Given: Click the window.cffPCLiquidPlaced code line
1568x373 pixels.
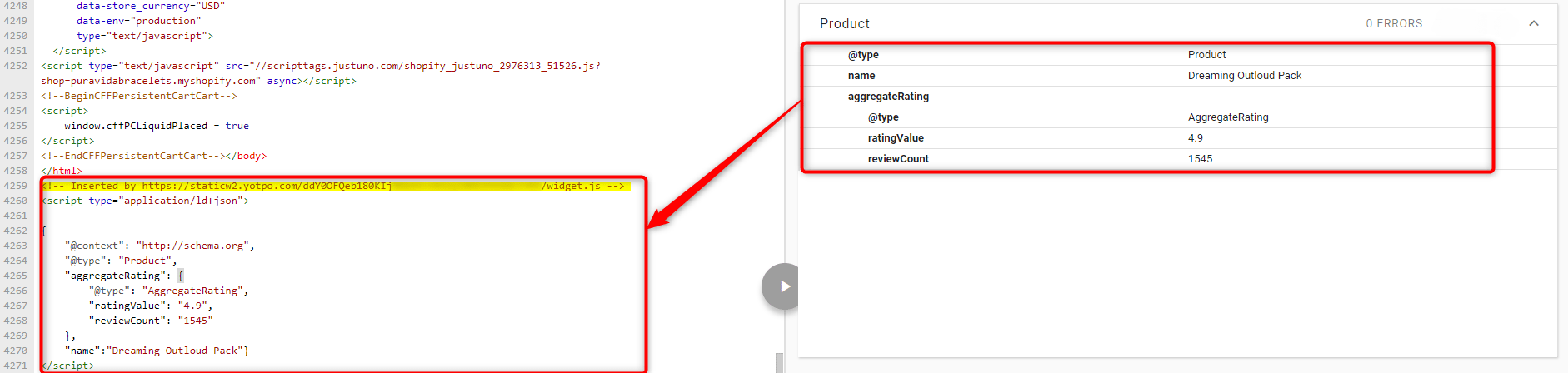Looking at the screenshot, I should coord(157,126).
